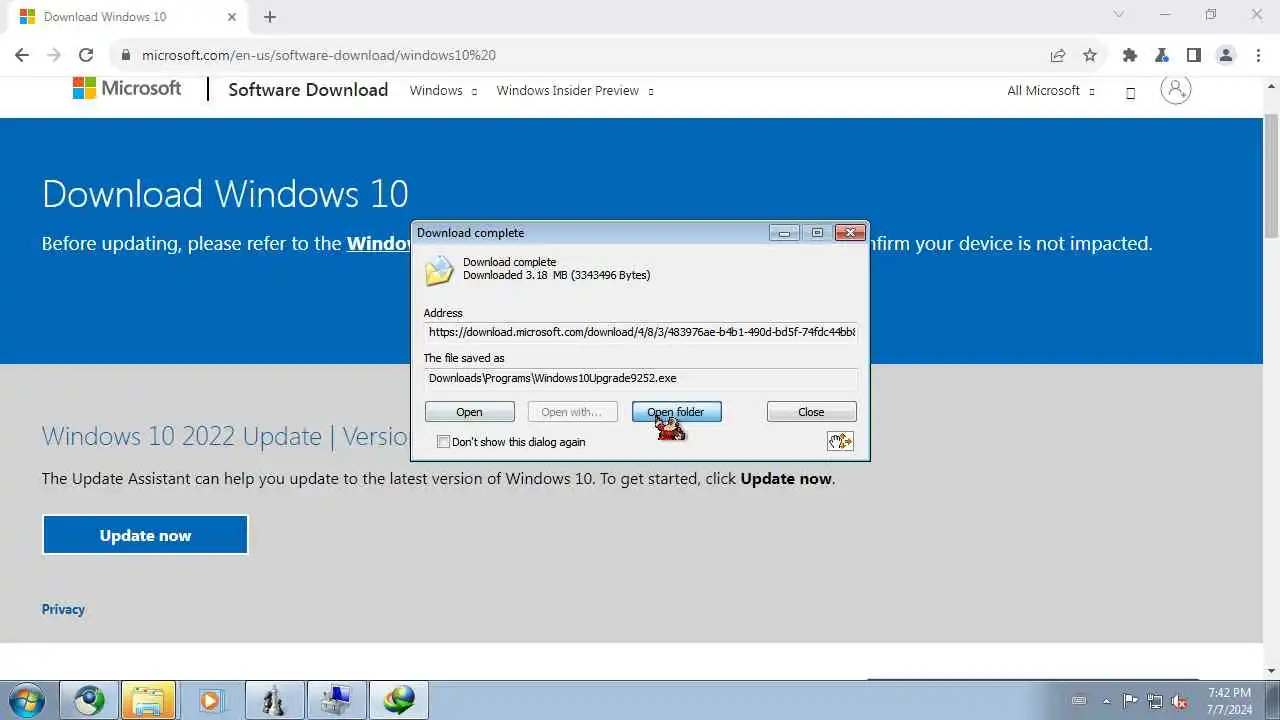
Task: Click the download dialog folder icon
Action: pos(439,270)
